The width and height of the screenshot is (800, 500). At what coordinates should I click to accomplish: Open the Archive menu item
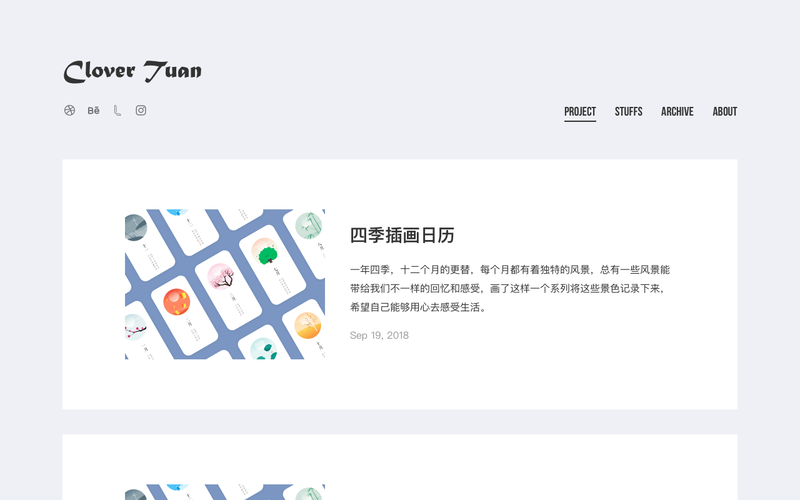677,112
